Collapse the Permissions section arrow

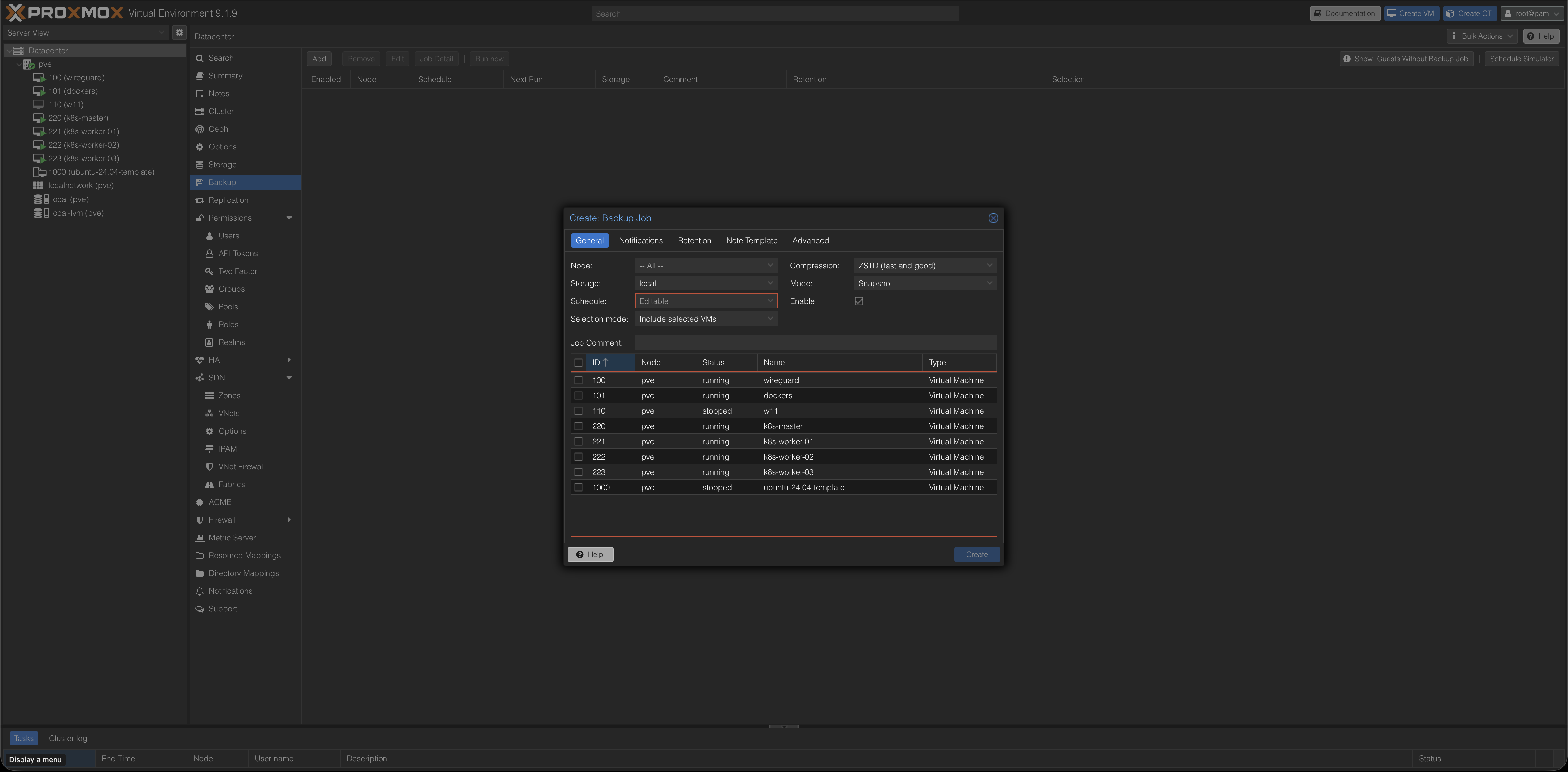[289, 218]
